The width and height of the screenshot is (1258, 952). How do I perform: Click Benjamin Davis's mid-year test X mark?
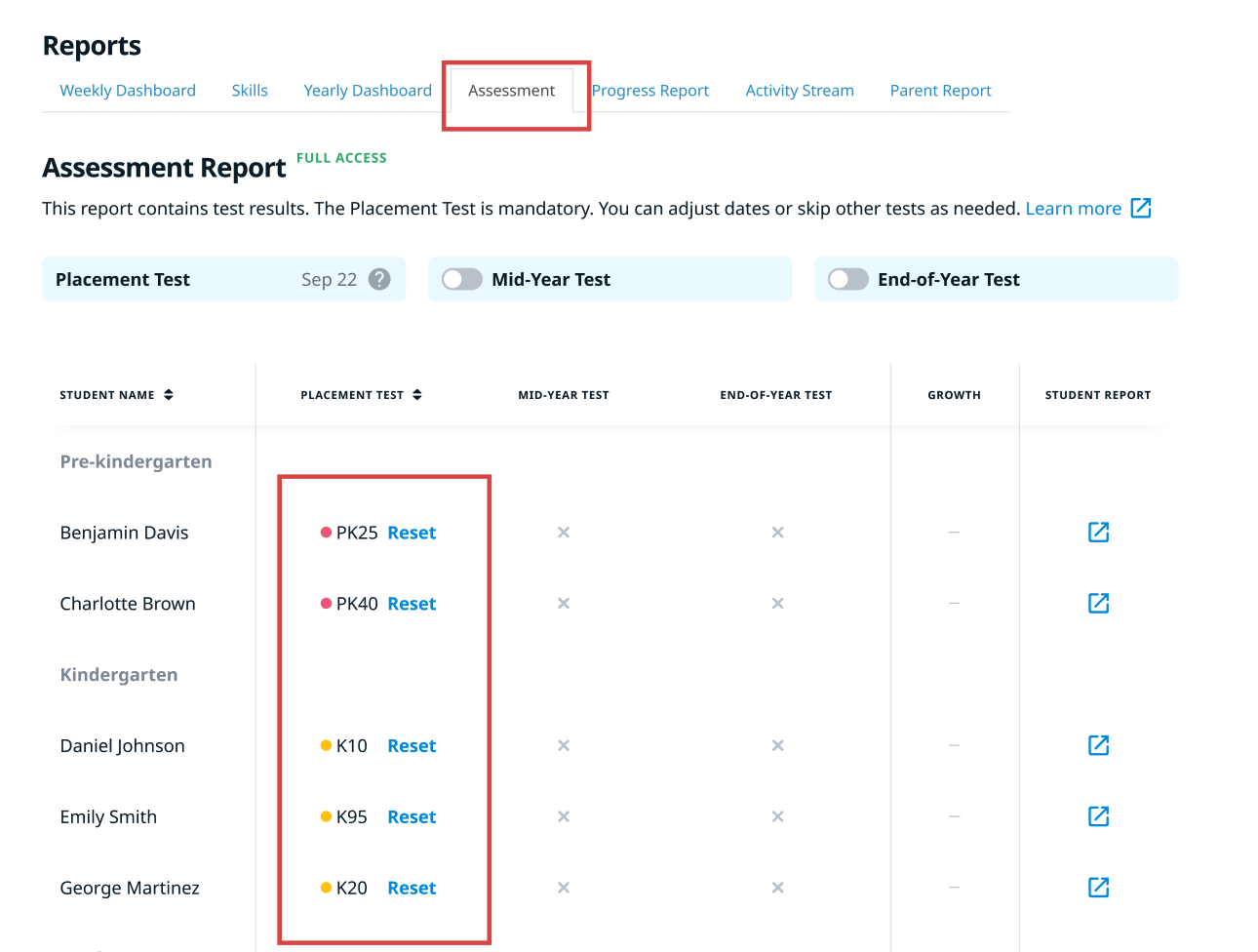tap(564, 533)
